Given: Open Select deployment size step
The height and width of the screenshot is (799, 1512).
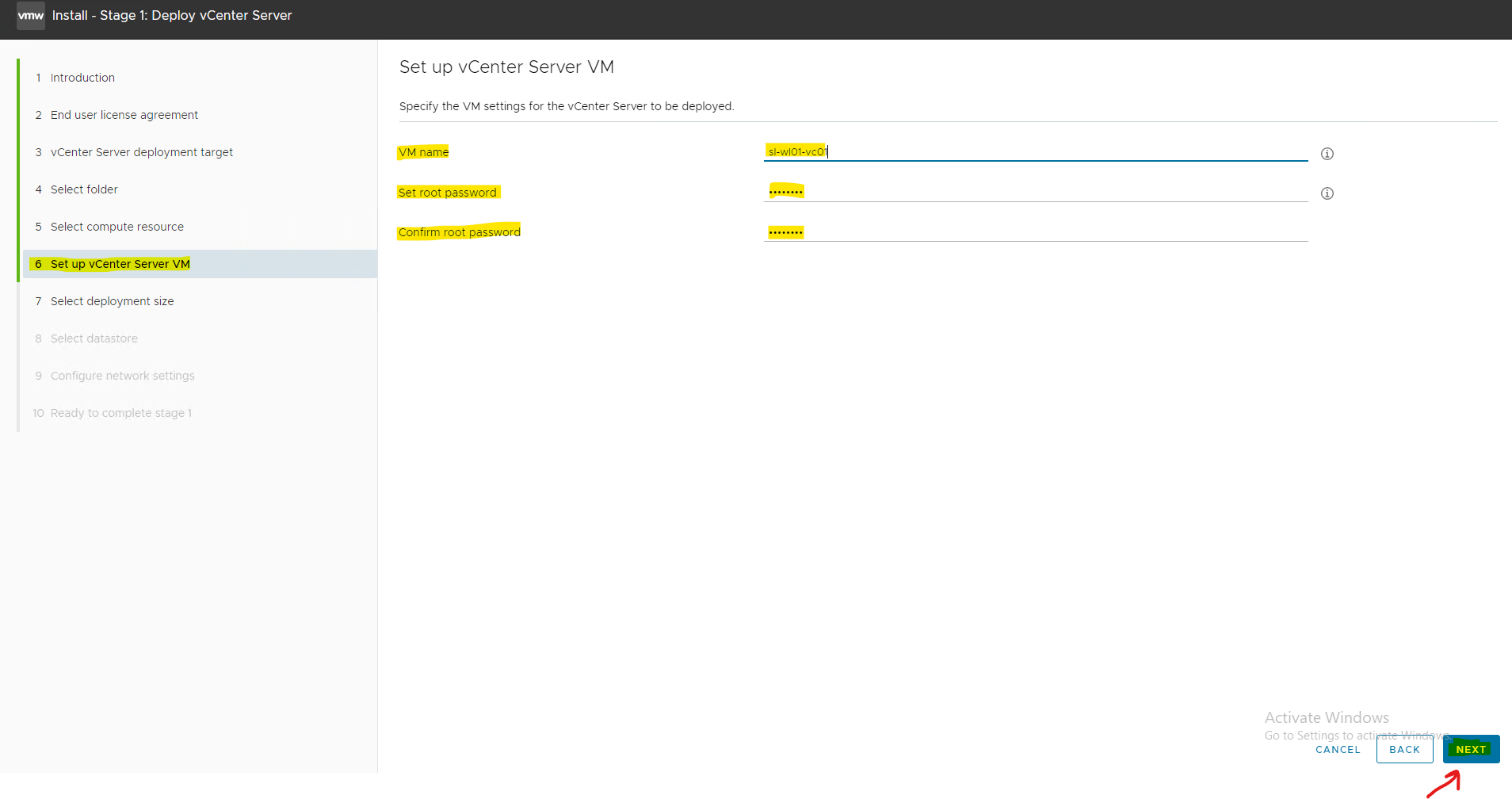Looking at the screenshot, I should tap(112, 301).
